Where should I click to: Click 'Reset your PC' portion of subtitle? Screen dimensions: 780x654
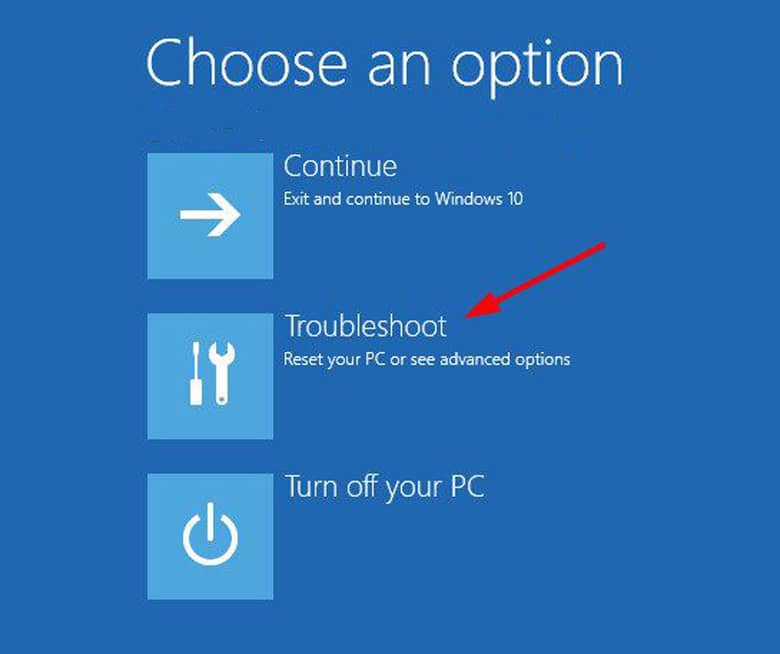pos(334,359)
